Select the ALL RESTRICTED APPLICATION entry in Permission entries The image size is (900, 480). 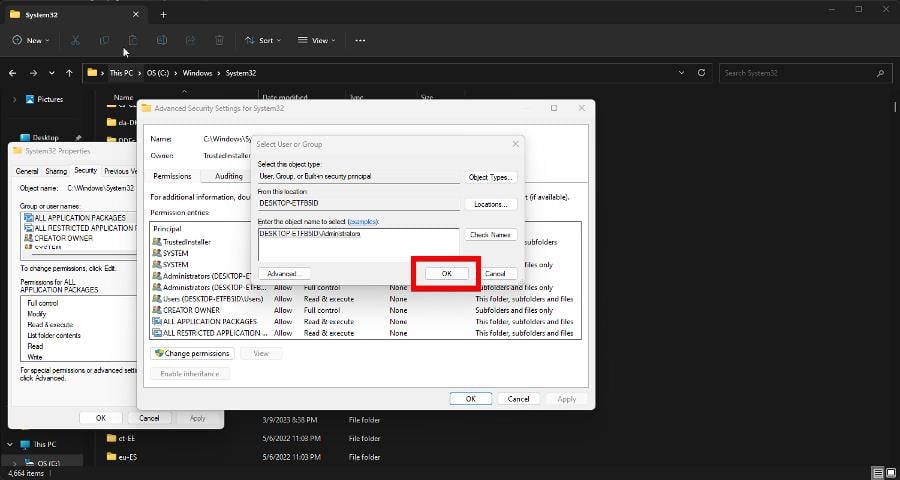(366, 333)
